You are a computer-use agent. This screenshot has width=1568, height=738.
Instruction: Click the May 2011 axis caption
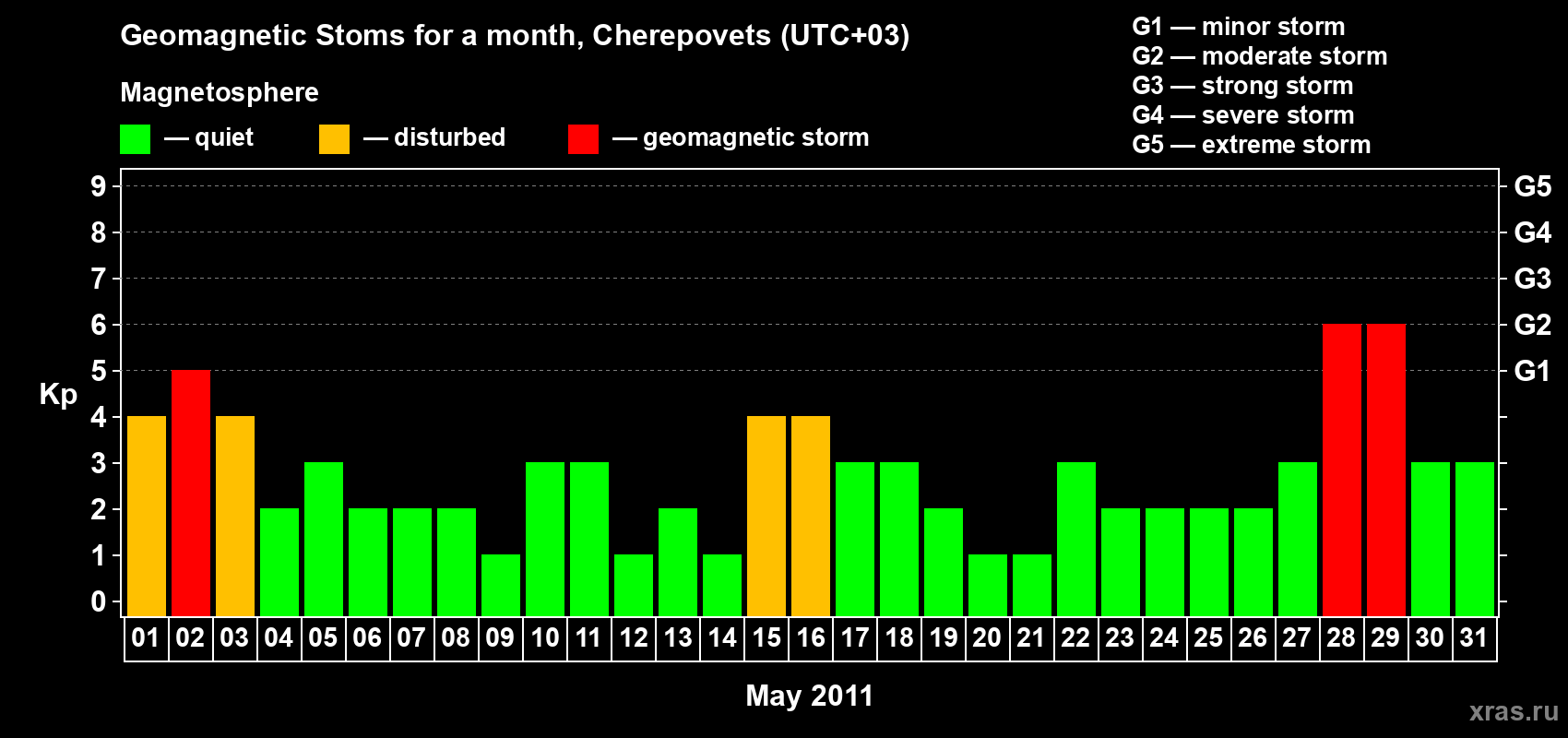[809, 696]
